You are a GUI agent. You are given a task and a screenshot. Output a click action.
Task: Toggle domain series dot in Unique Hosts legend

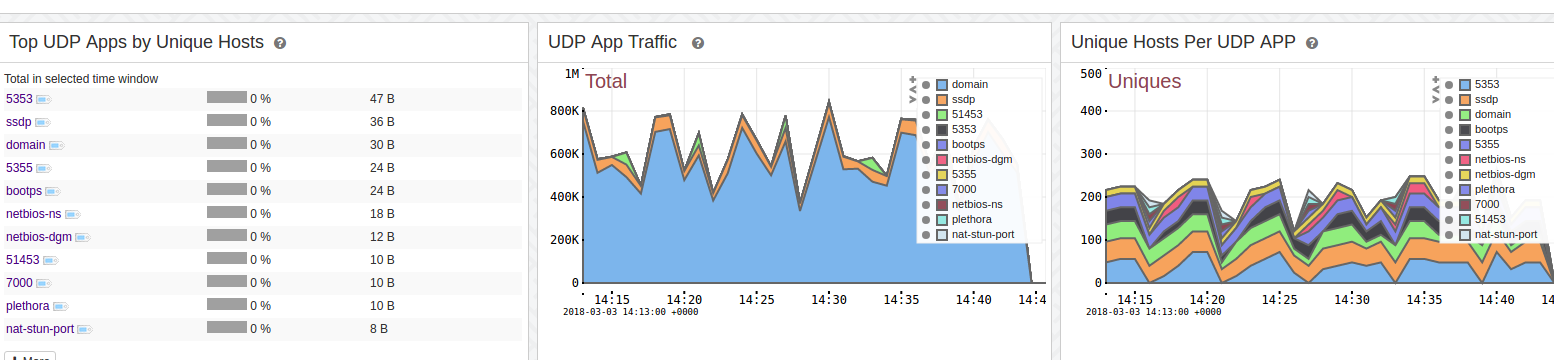point(1449,115)
